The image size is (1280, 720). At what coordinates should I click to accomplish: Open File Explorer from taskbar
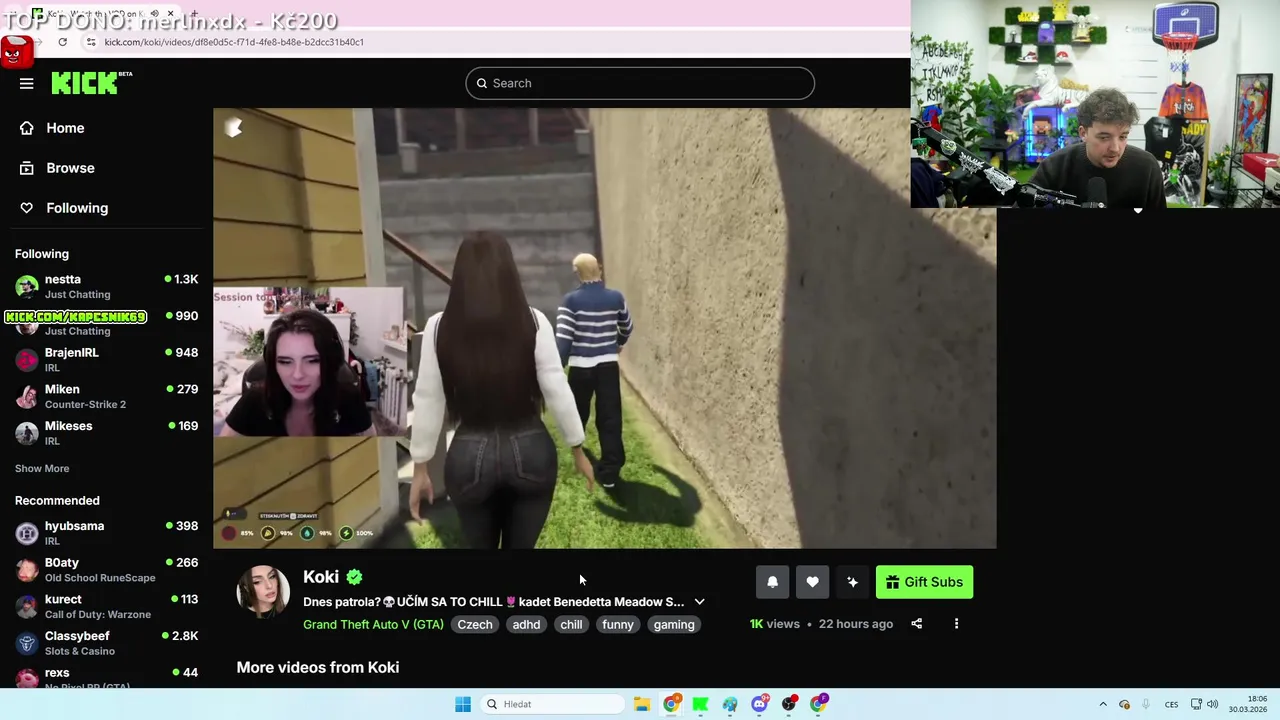point(642,704)
